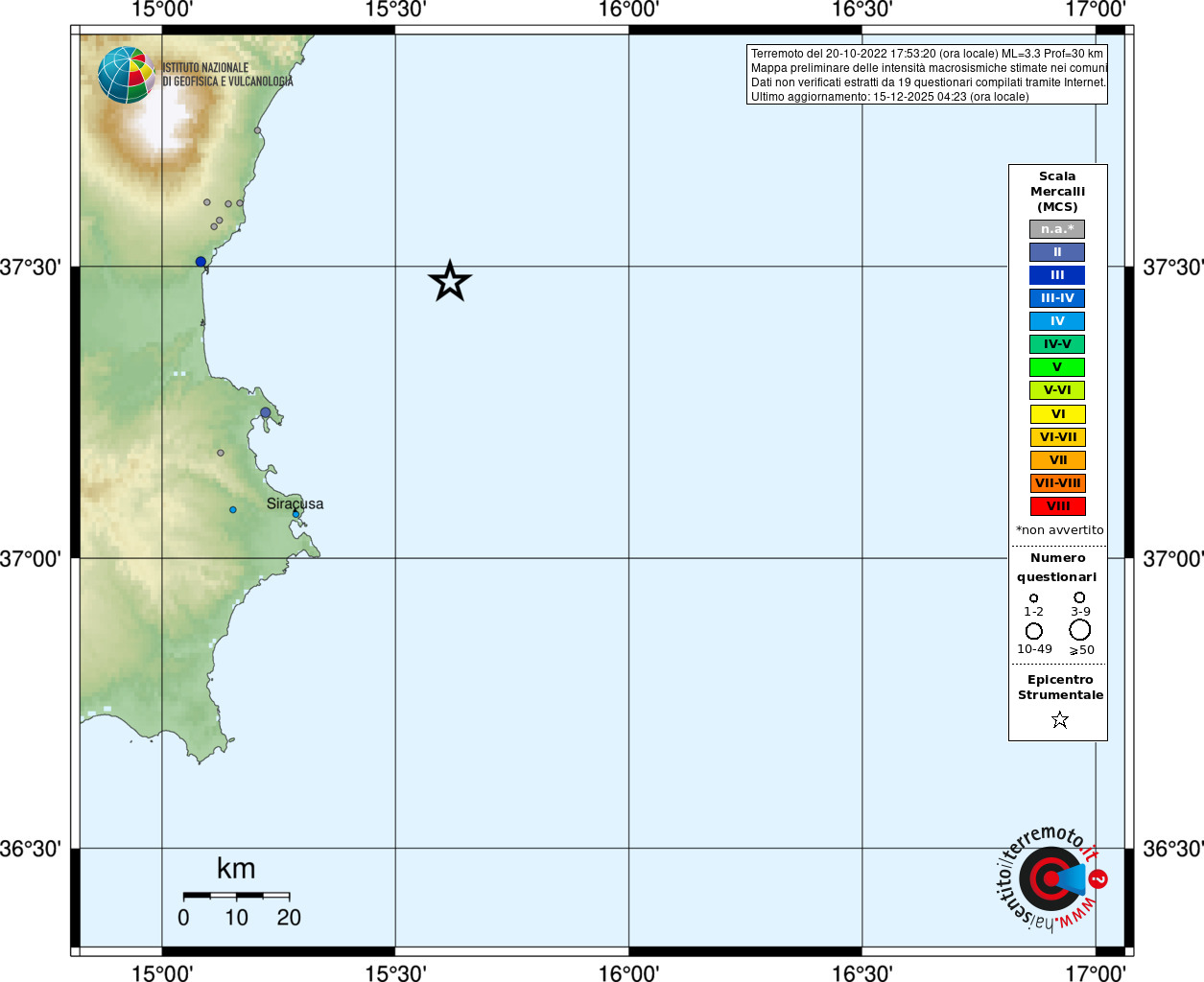Click the '*non avvertito' footnote
The height and width of the screenshot is (982, 1204).
pos(1059,530)
